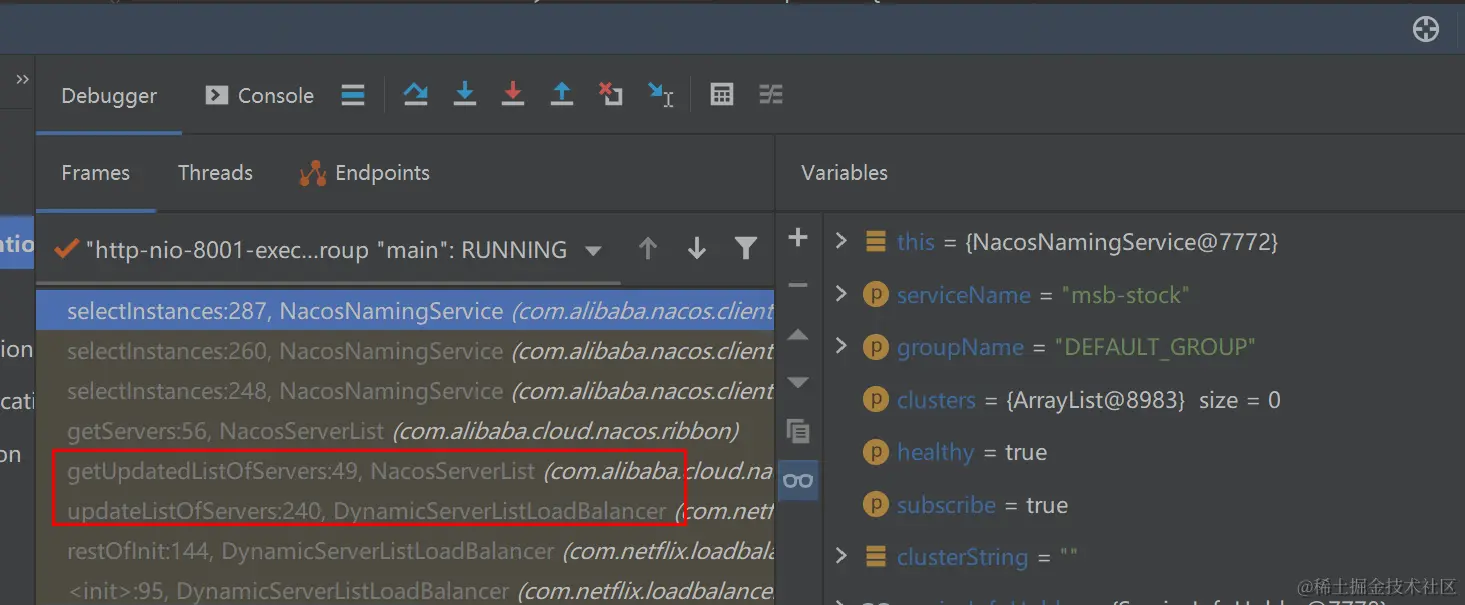Viewport: 1465px width, 605px height.
Task: Click the Step Out icon
Action: (562, 94)
